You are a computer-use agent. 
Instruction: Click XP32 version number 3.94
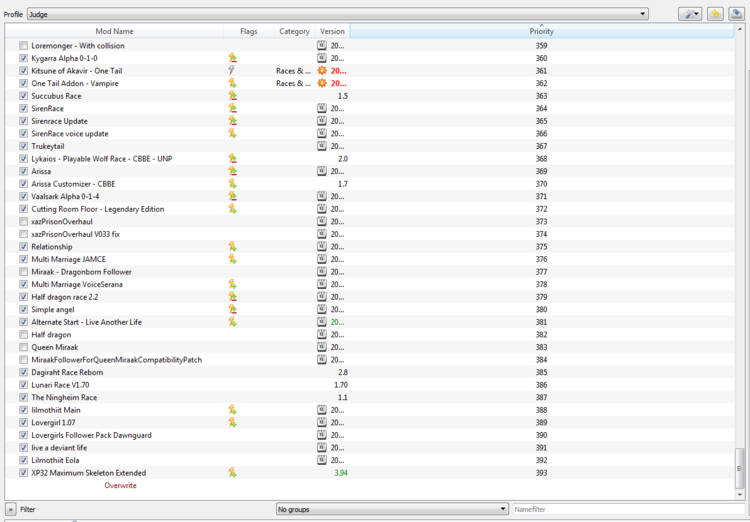(341, 473)
